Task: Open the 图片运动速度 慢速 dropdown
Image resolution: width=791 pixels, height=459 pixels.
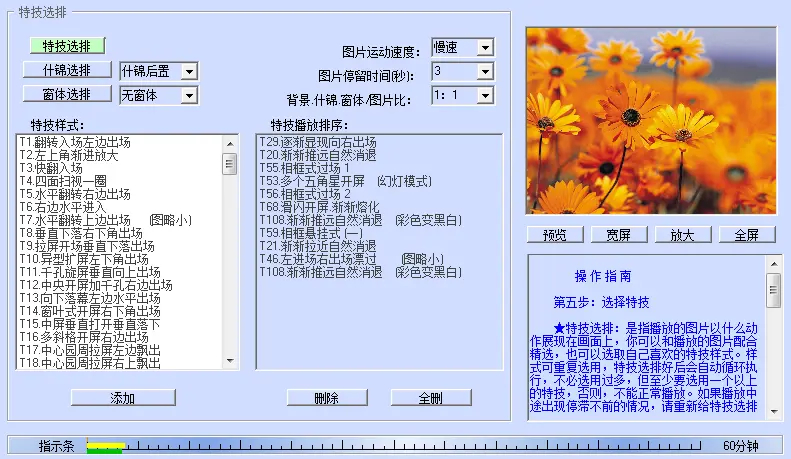Action: [485, 48]
